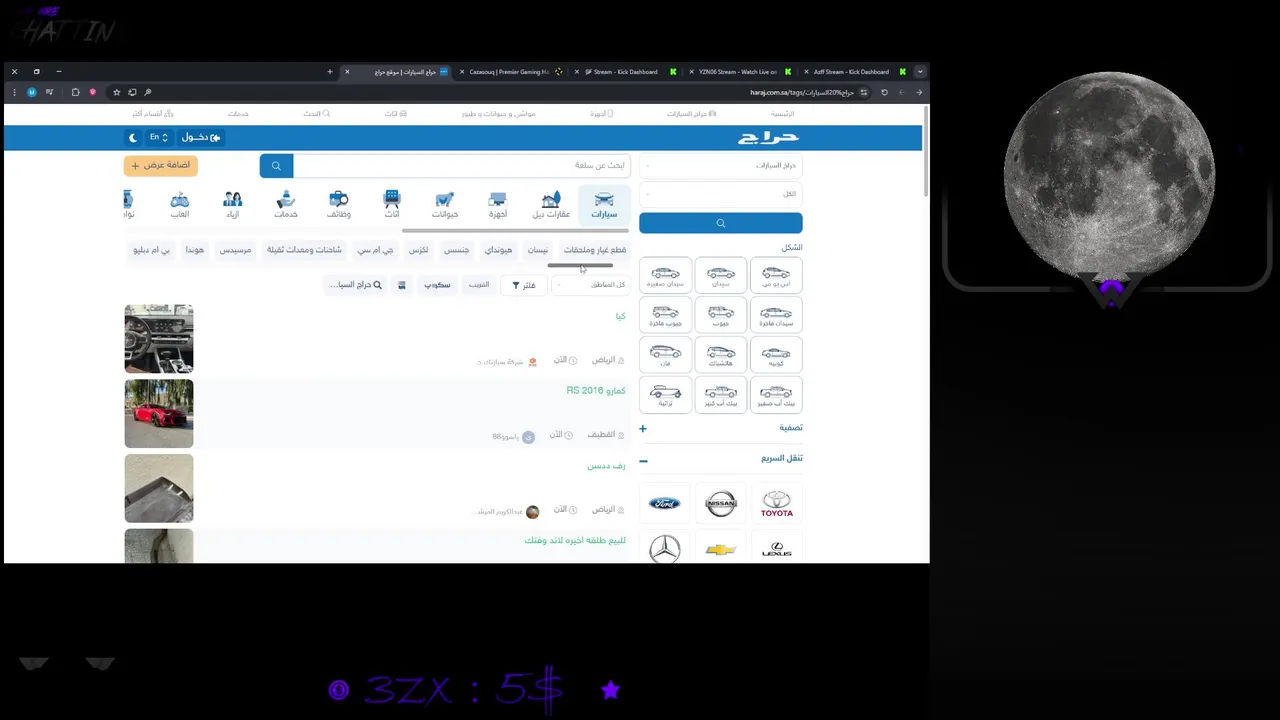Select the ألعاب games category icon
The height and width of the screenshot is (720, 1280).
tap(180, 204)
